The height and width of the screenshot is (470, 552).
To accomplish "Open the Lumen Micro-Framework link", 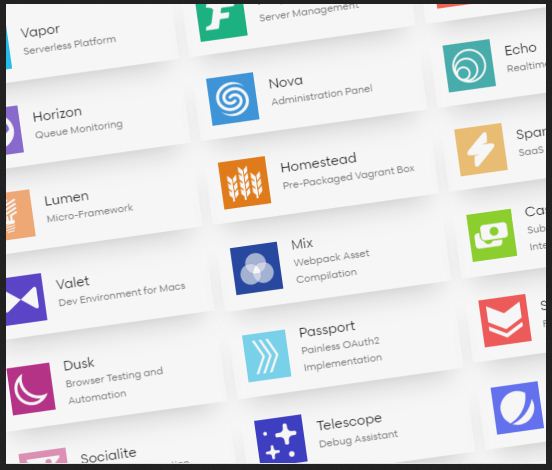I will click(88, 207).
